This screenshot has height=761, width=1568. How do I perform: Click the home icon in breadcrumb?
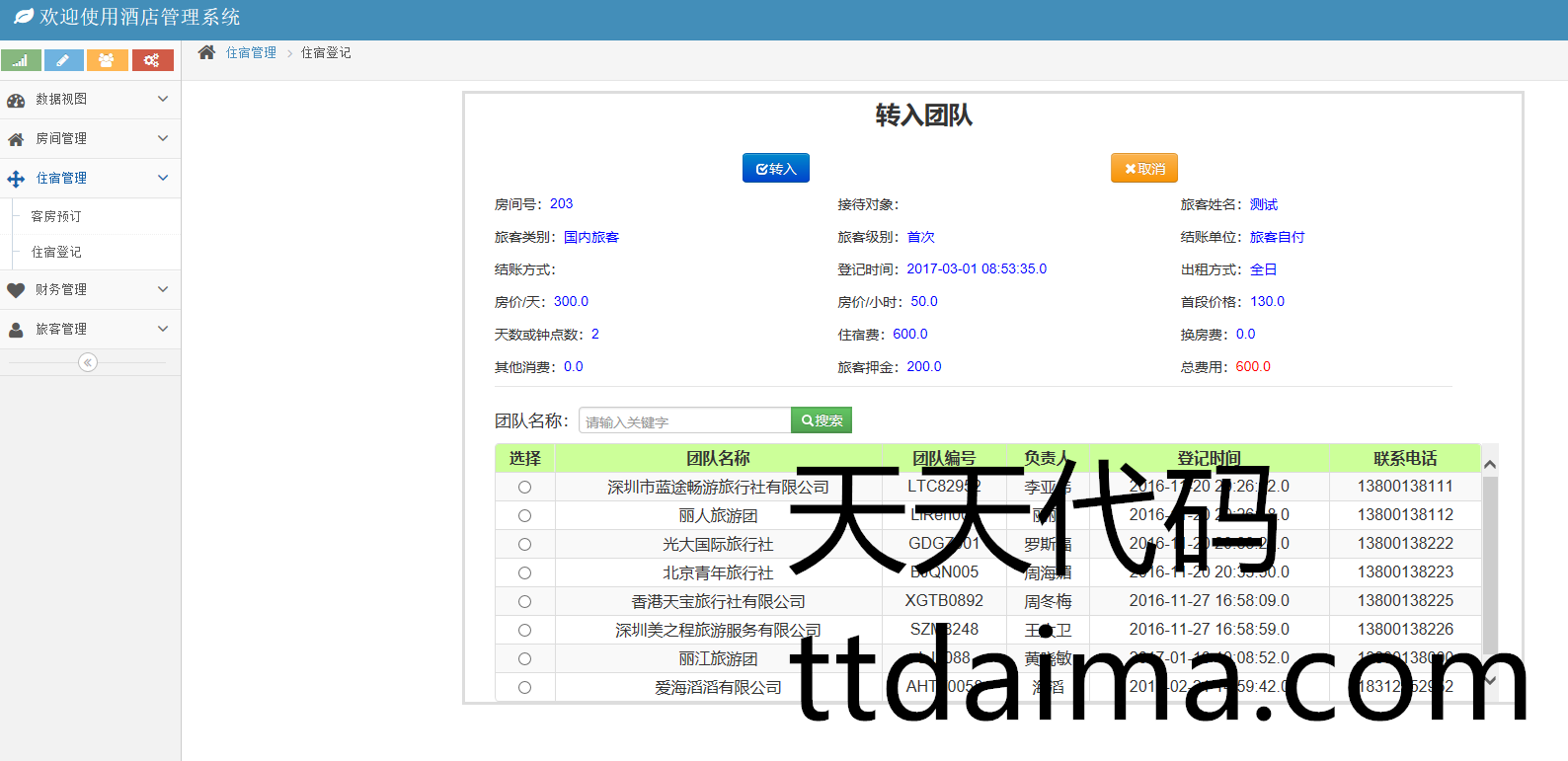point(206,52)
